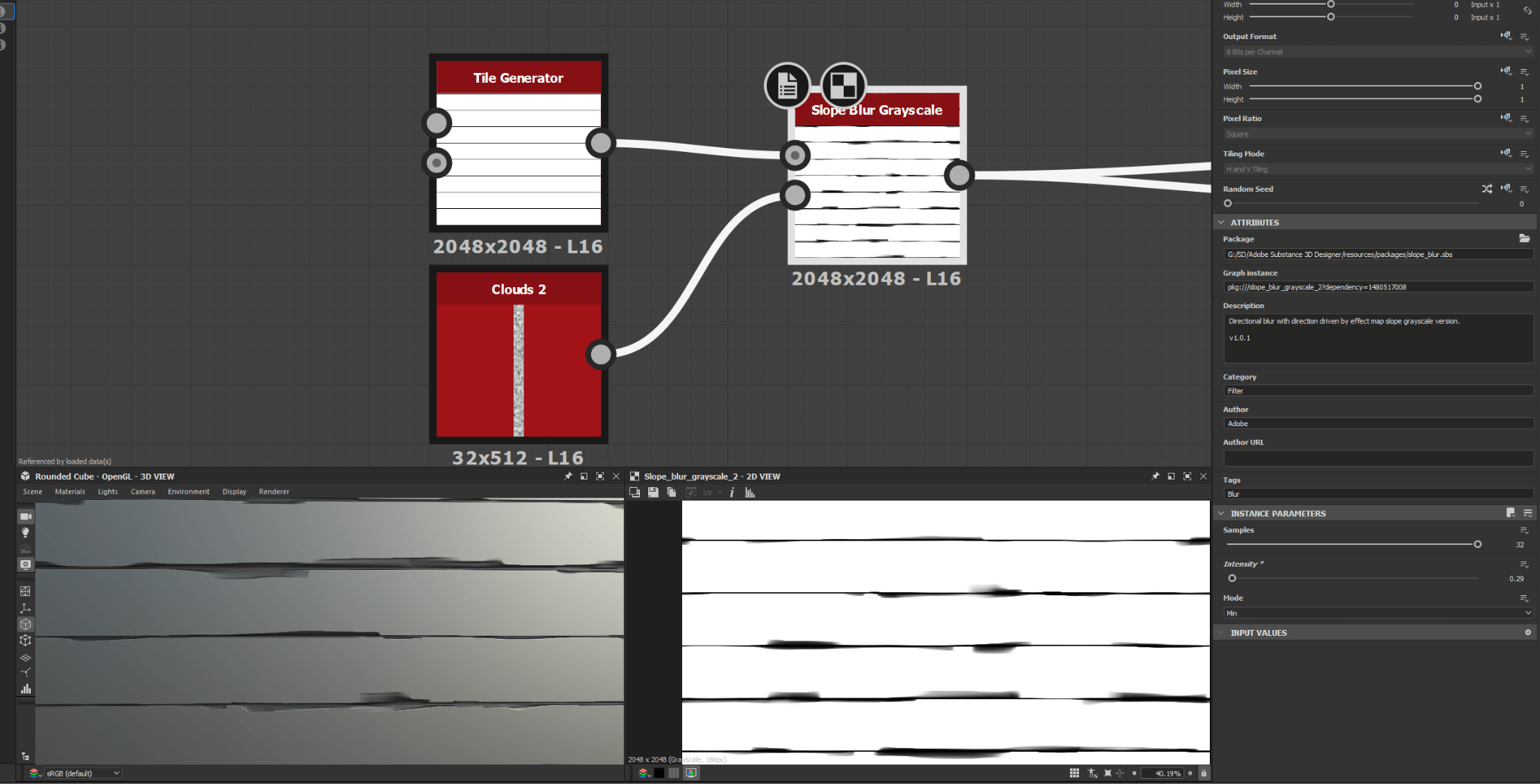Screen dimensions: 1540x784
Task: Randomize the Random Seed with shuffle icon
Action: 1487,189
